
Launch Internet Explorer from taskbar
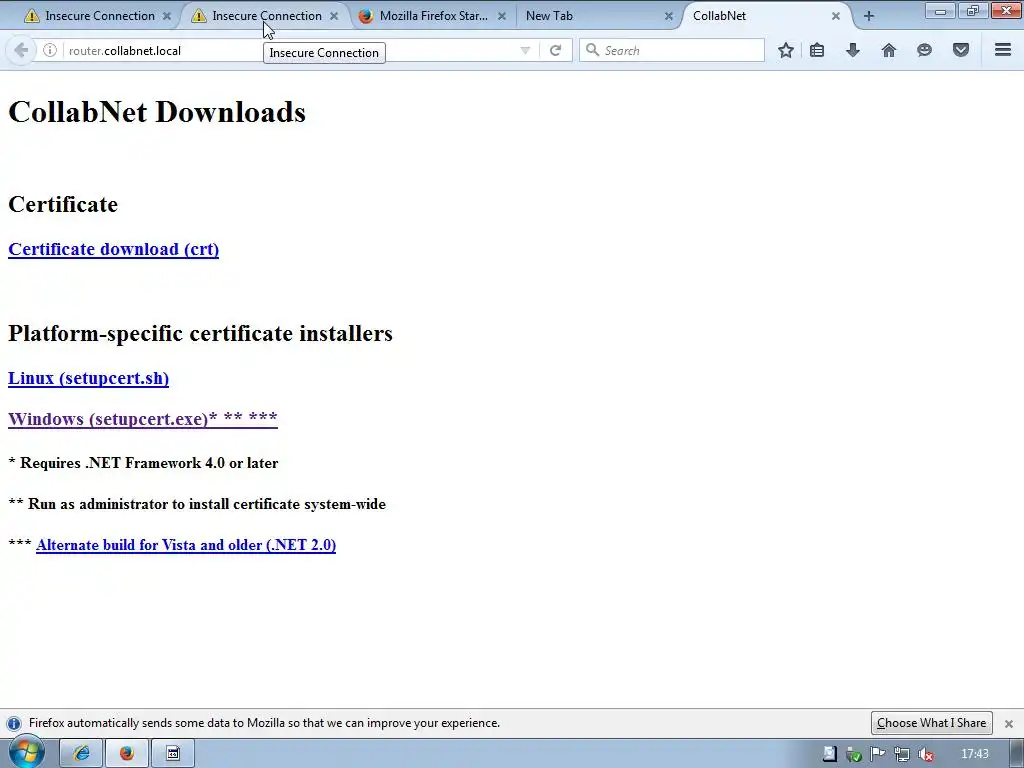[81, 754]
